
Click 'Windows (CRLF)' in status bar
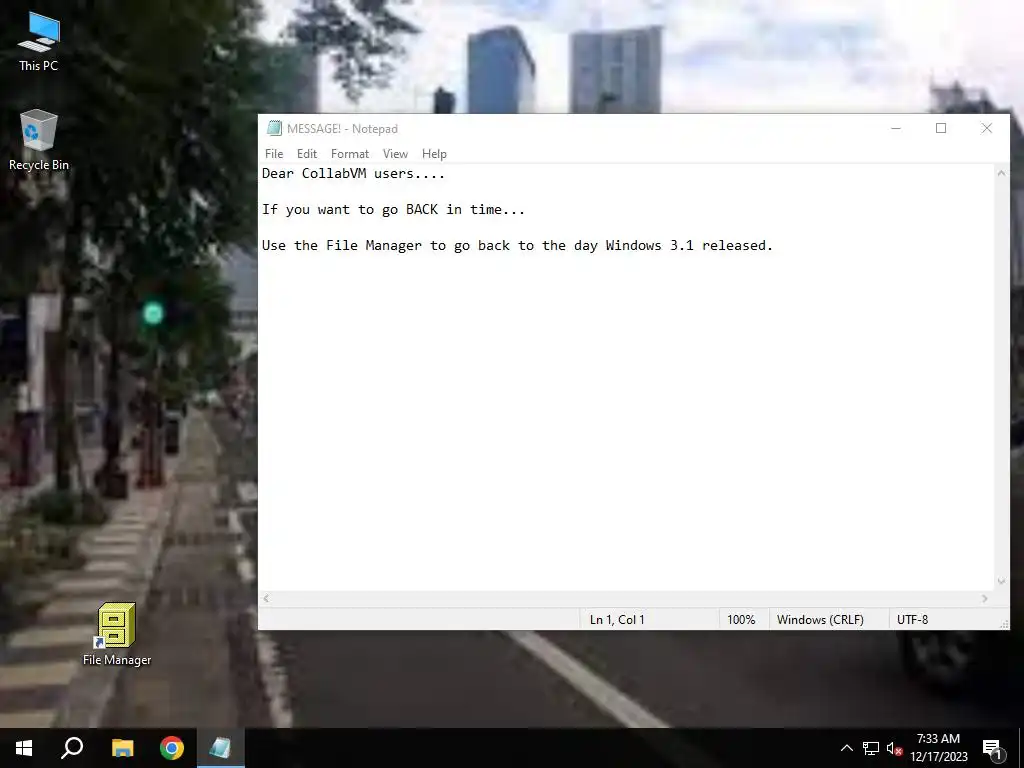[820, 620]
